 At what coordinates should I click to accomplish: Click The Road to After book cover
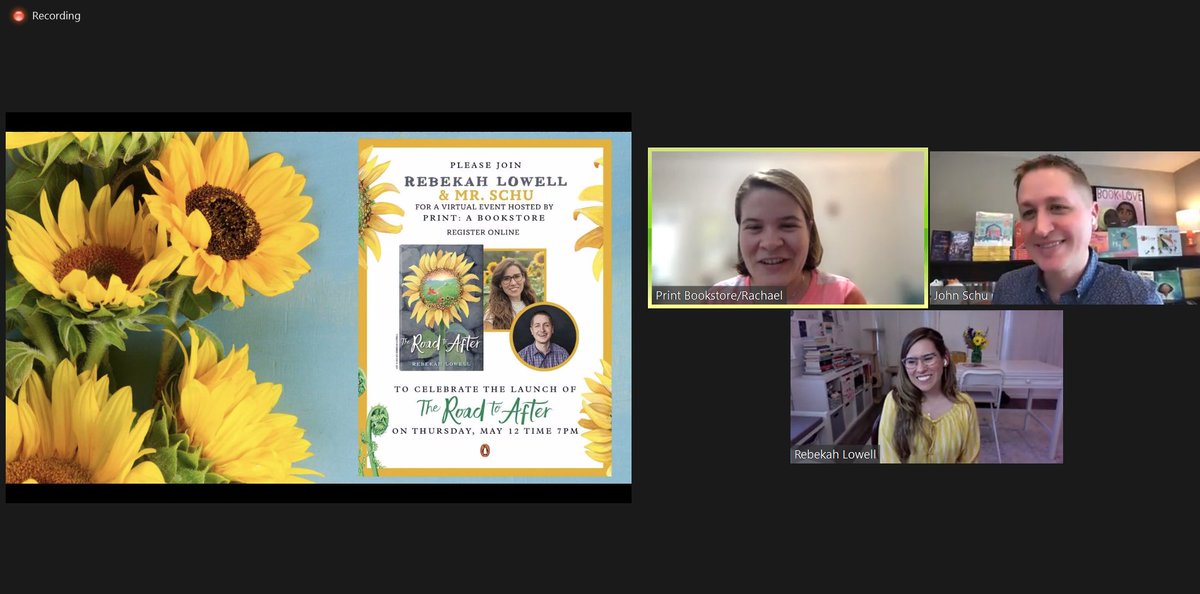coord(441,307)
